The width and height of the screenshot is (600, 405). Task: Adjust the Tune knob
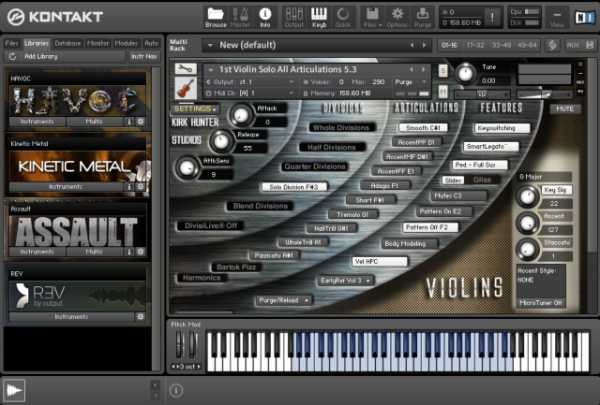pos(465,73)
